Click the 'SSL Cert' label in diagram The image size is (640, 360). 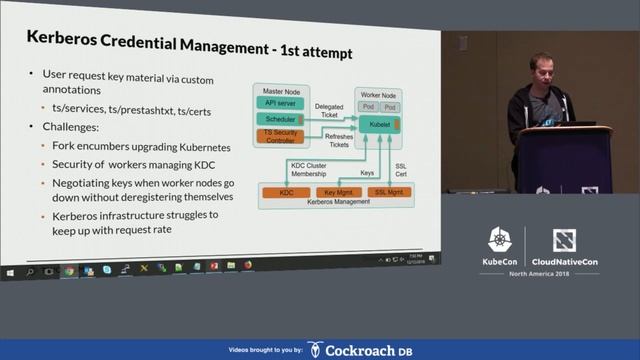401,170
